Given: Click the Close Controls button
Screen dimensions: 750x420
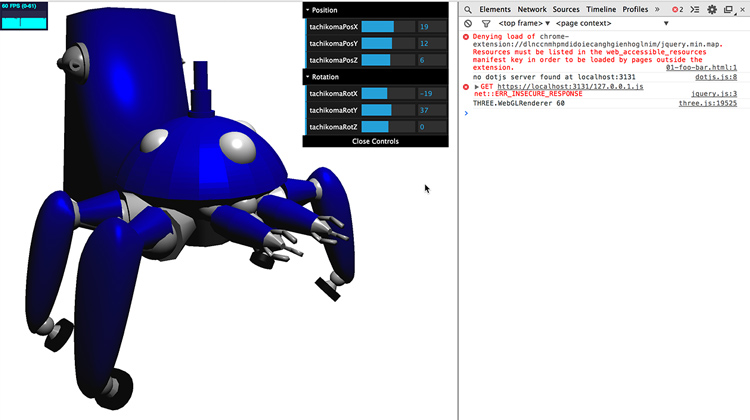Looking at the screenshot, I should point(375,142).
